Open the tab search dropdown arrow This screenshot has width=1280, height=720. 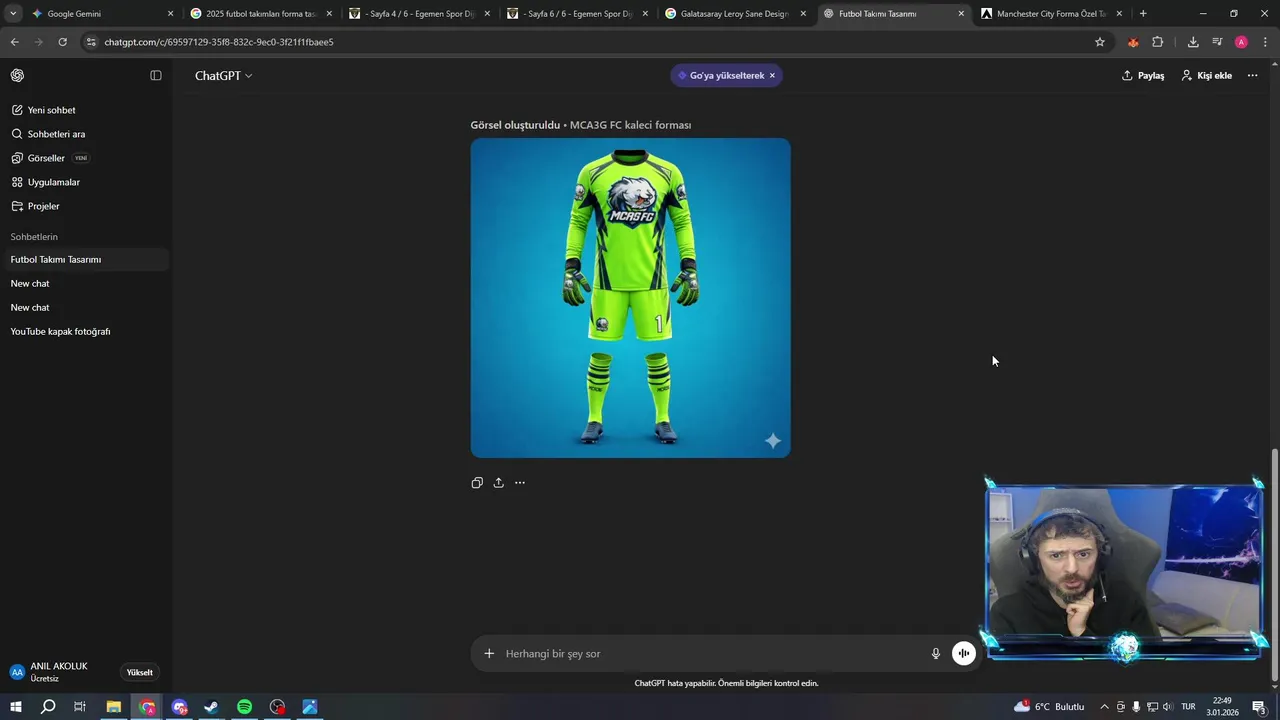point(13,14)
